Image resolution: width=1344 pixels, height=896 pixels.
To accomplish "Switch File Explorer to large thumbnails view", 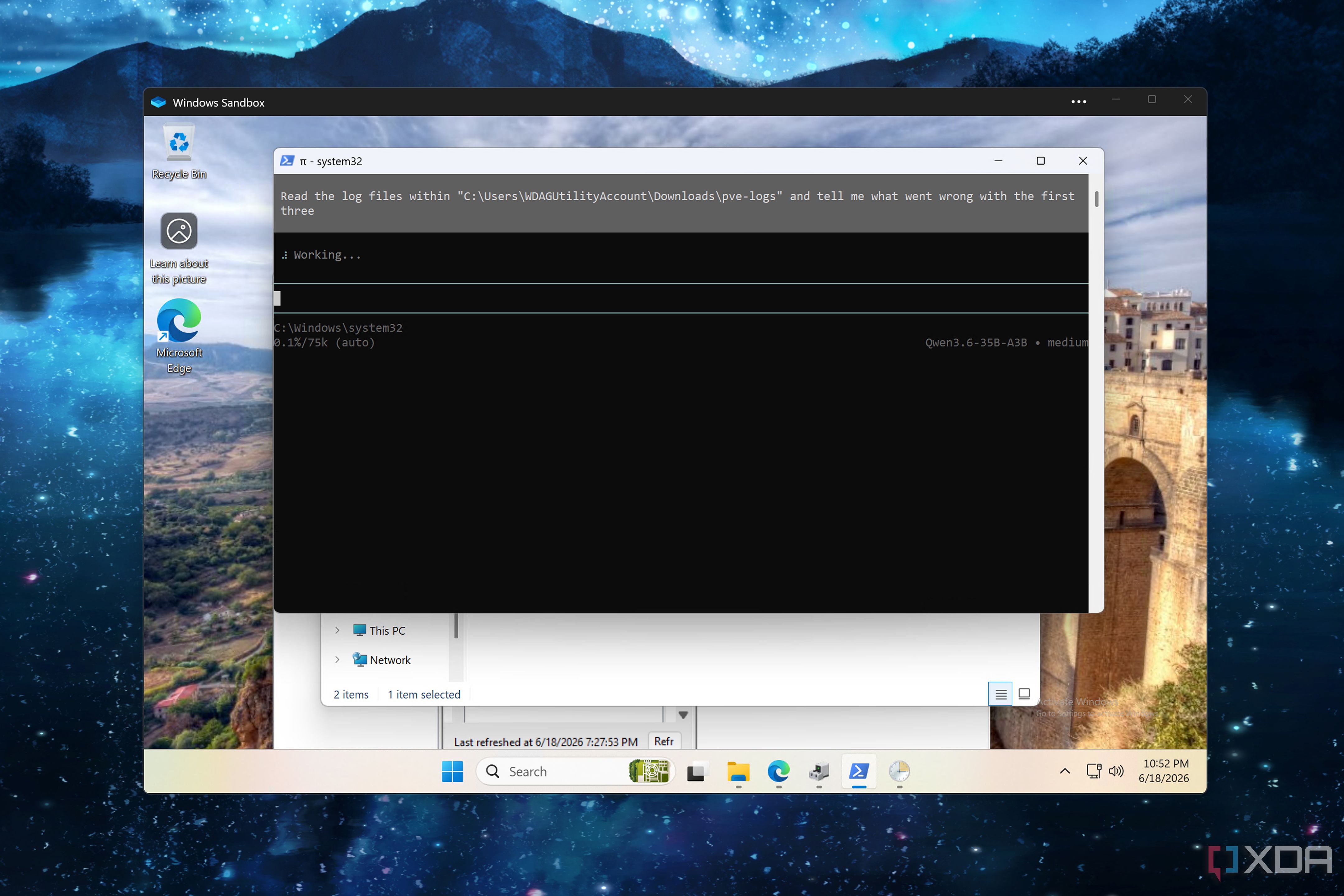I will [1024, 694].
